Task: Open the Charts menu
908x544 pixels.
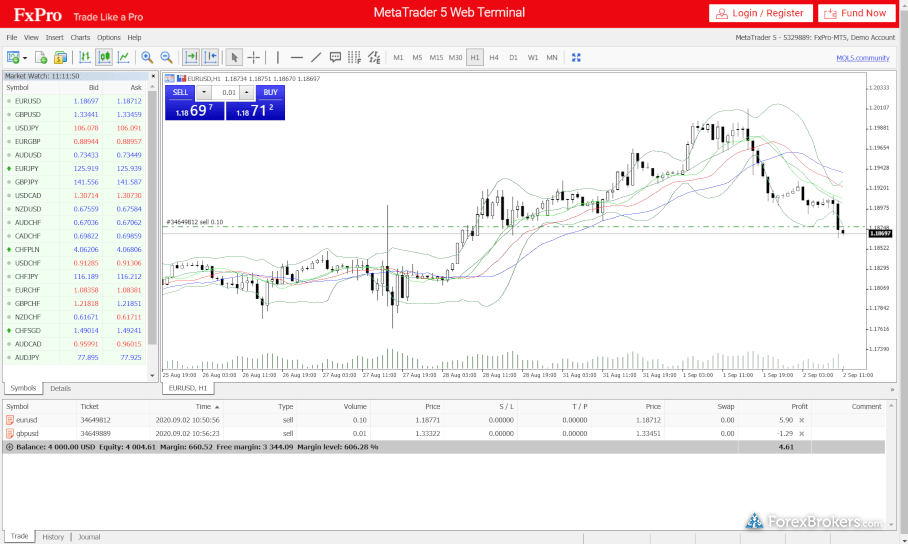Action: (80, 38)
